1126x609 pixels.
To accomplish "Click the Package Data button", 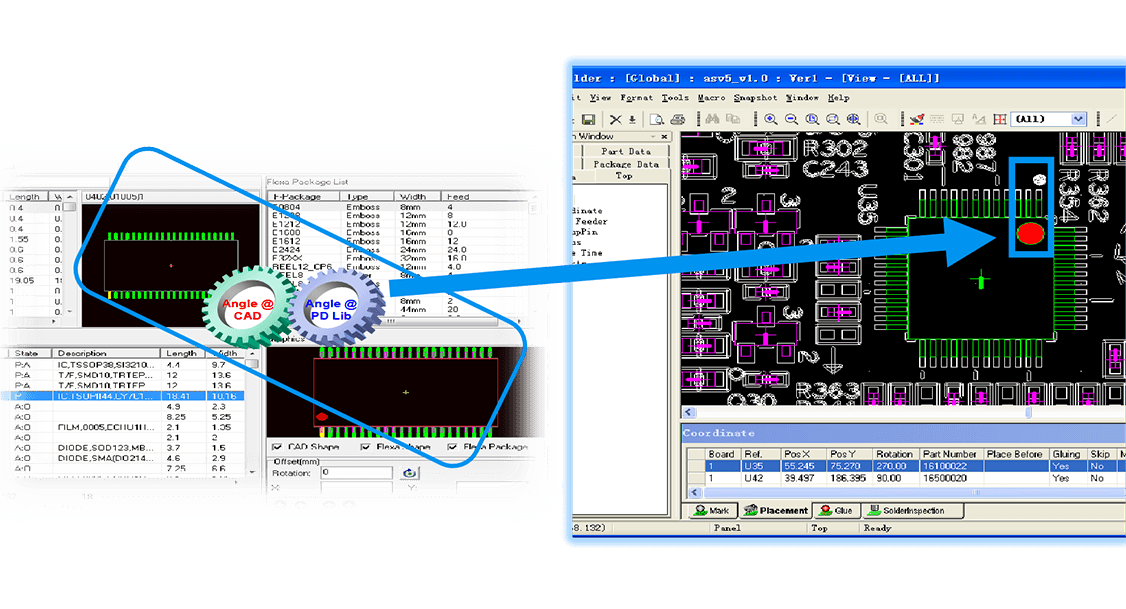I will [x=625, y=164].
